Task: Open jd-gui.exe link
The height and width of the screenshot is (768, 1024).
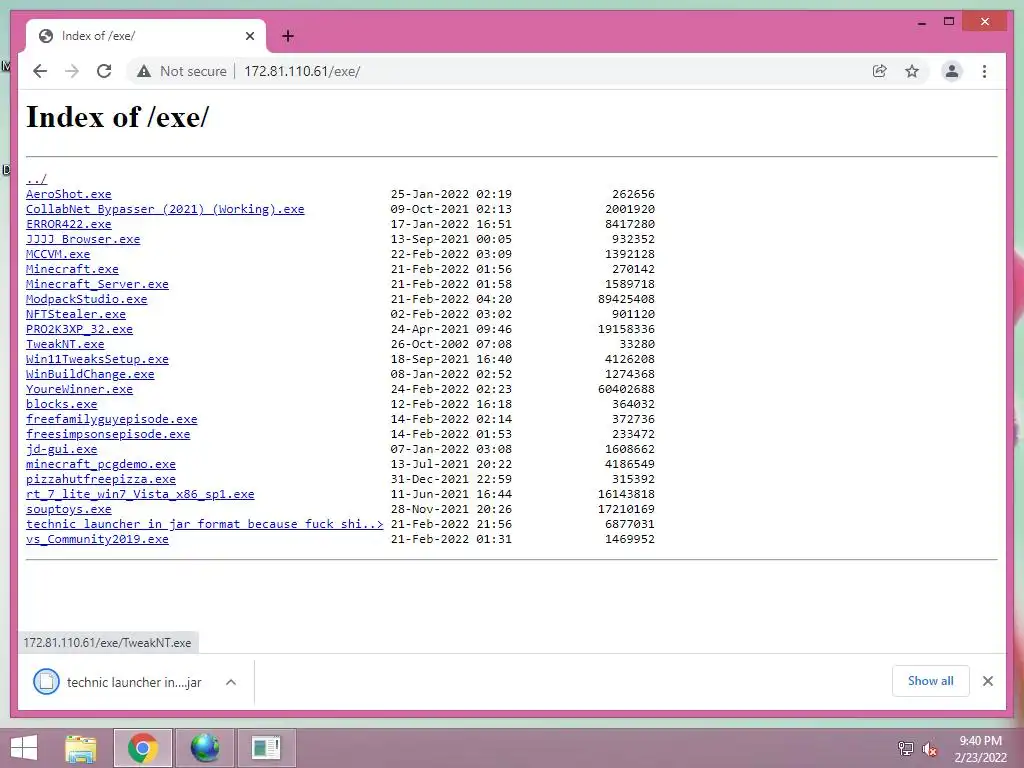Action: pos(61,449)
